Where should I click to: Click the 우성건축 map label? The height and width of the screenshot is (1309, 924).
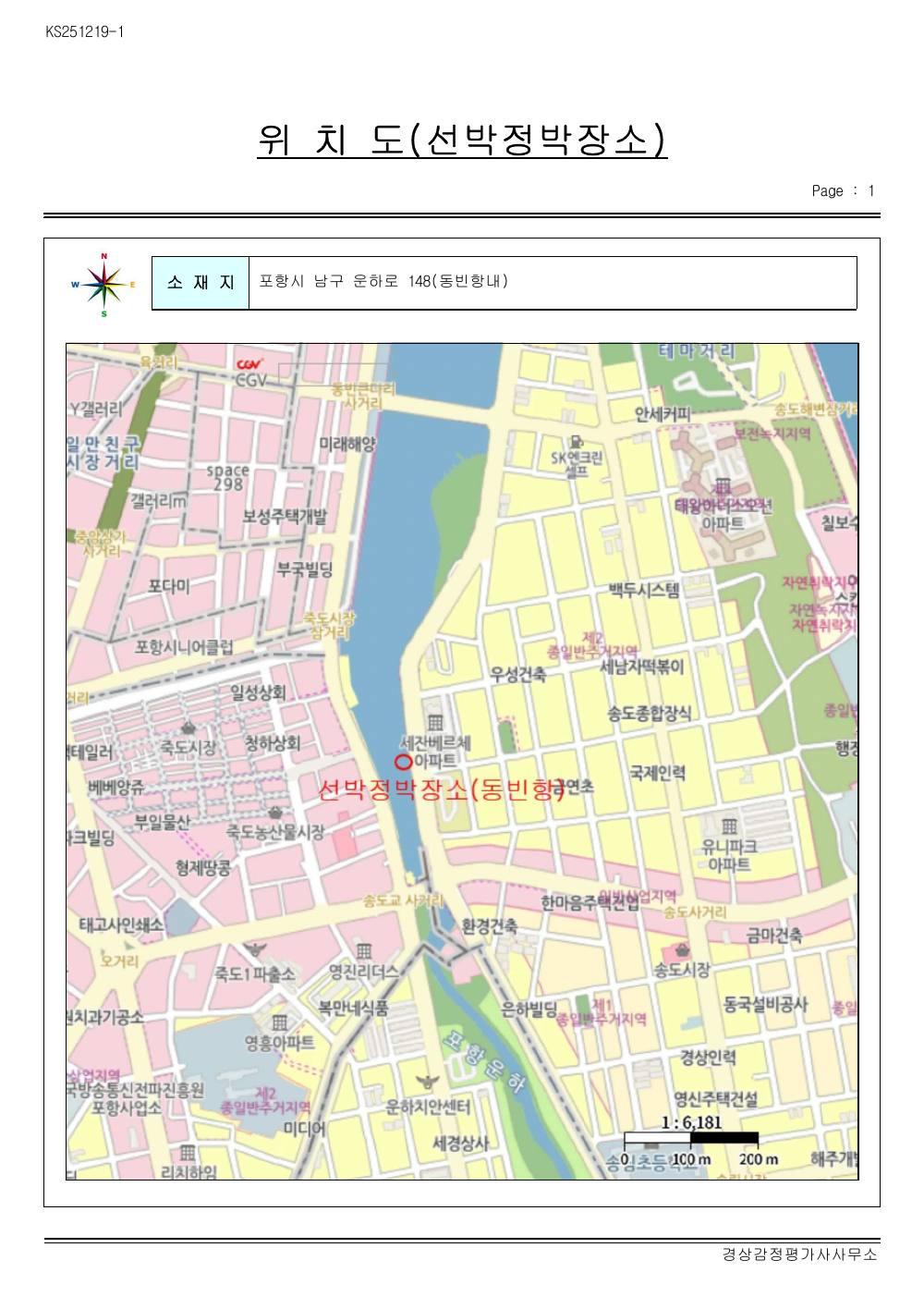click(518, 674)
